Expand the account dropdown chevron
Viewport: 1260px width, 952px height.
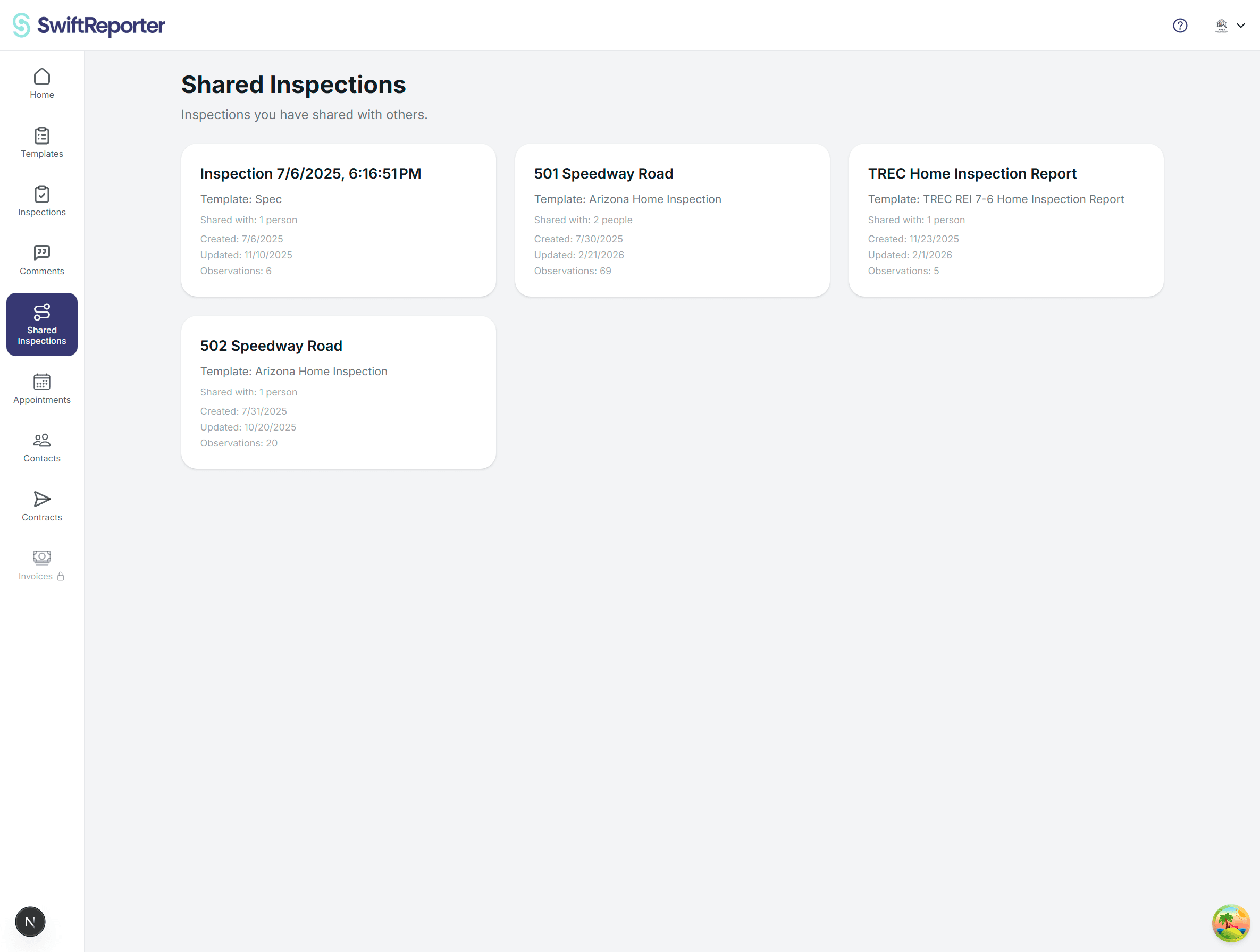1241,26
